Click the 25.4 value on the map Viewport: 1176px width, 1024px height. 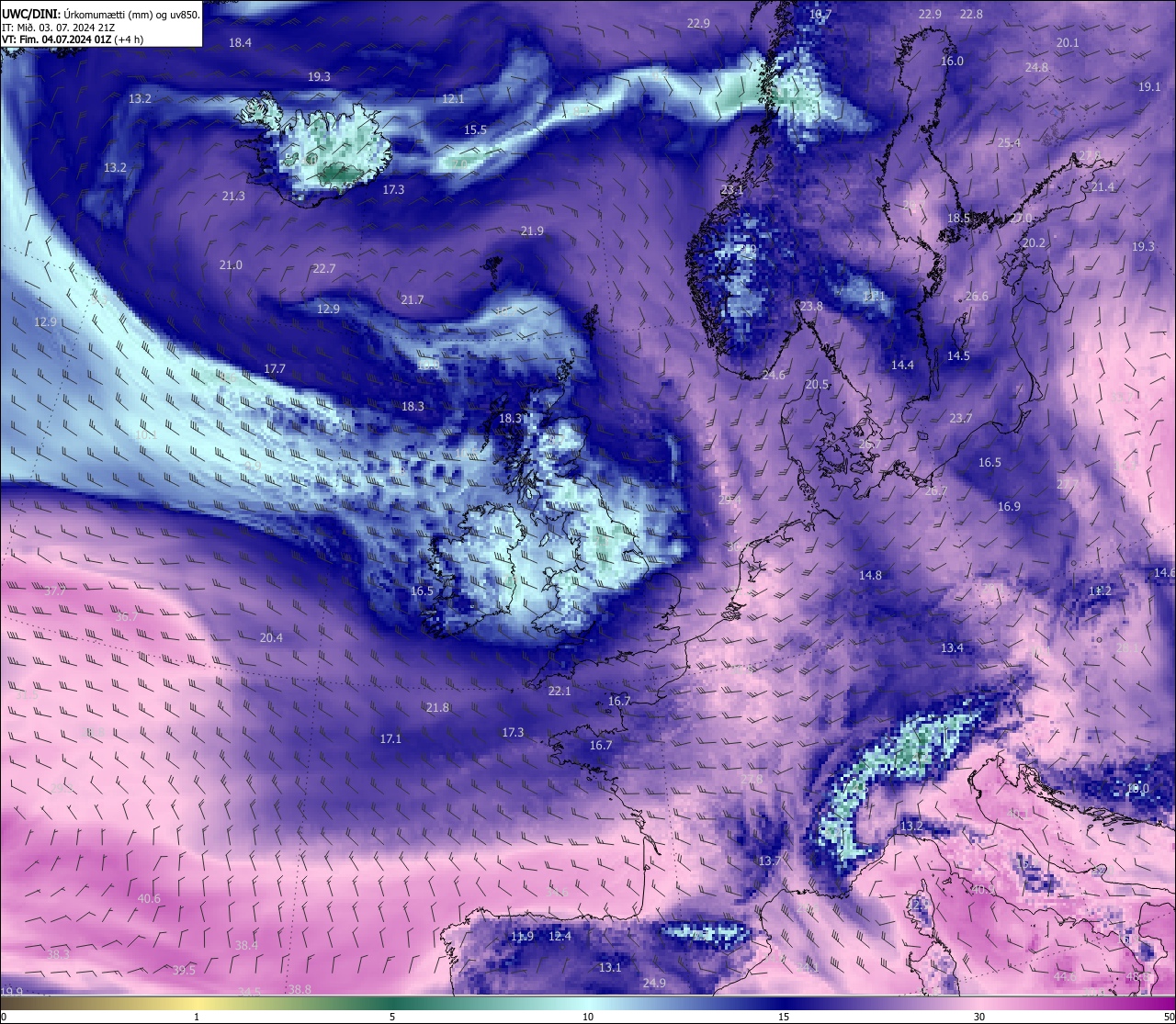tap(1009, 142)
